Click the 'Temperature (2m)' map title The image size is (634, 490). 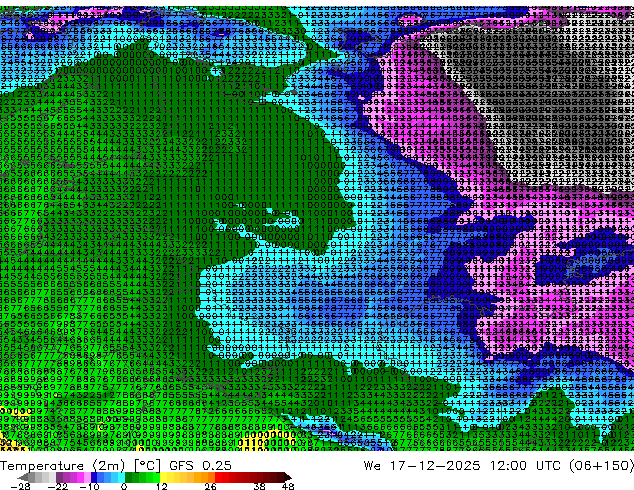click(62, 466)
